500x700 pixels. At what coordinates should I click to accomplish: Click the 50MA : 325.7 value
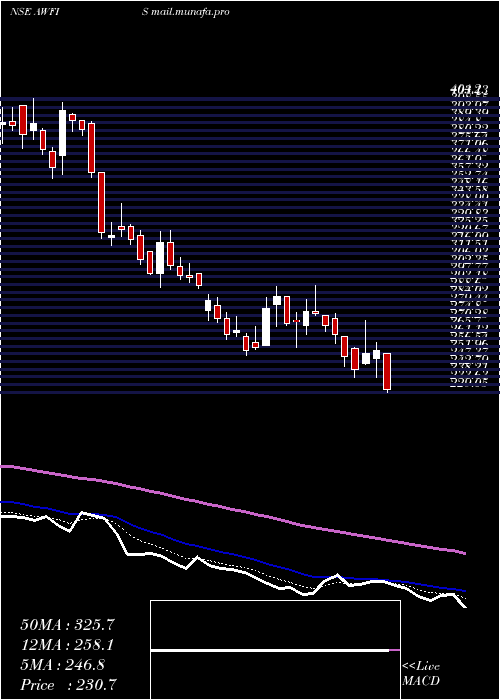[67, 625]
